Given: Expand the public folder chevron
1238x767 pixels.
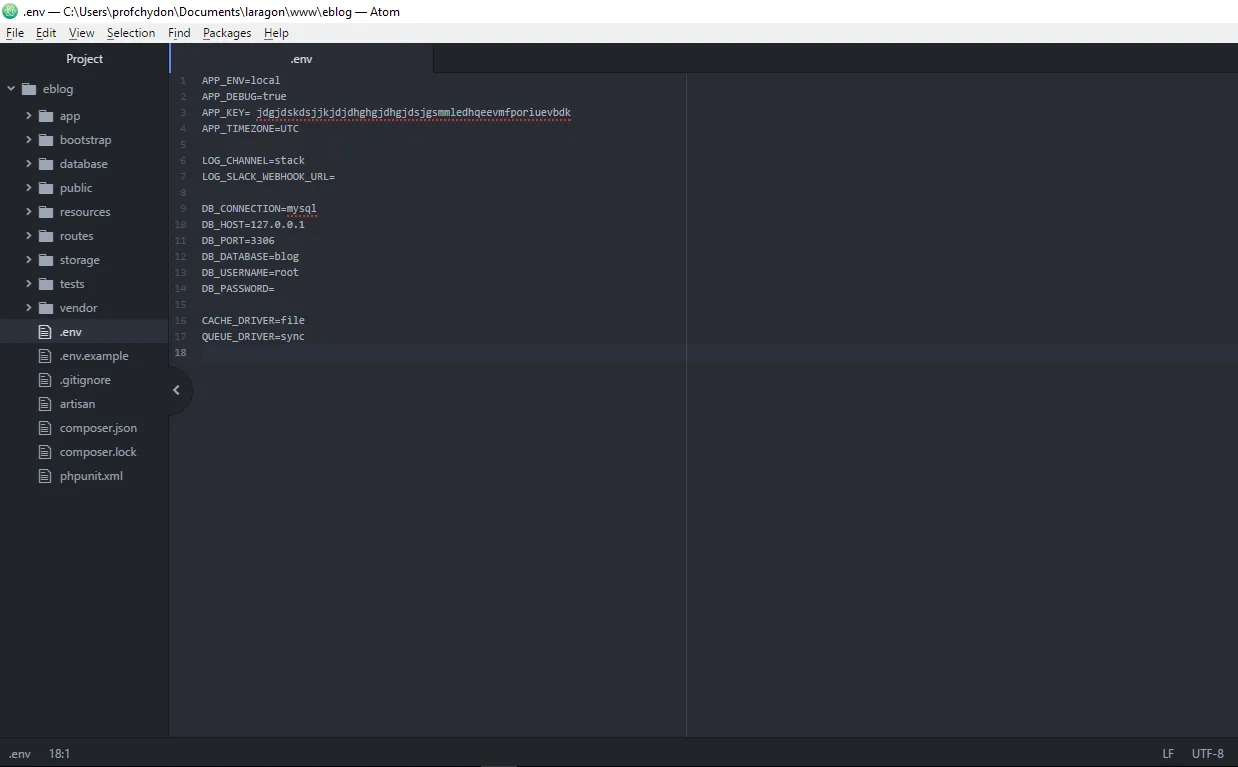Looking at the screenshot, I should tap(29, 188).
